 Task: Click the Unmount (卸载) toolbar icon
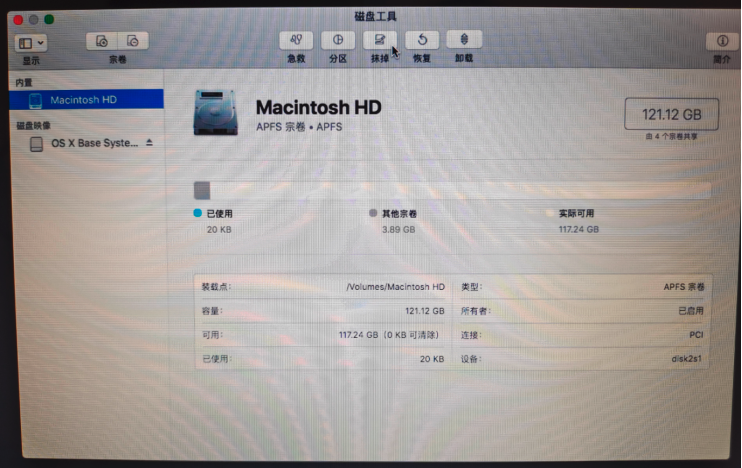[x=464, y=40]
